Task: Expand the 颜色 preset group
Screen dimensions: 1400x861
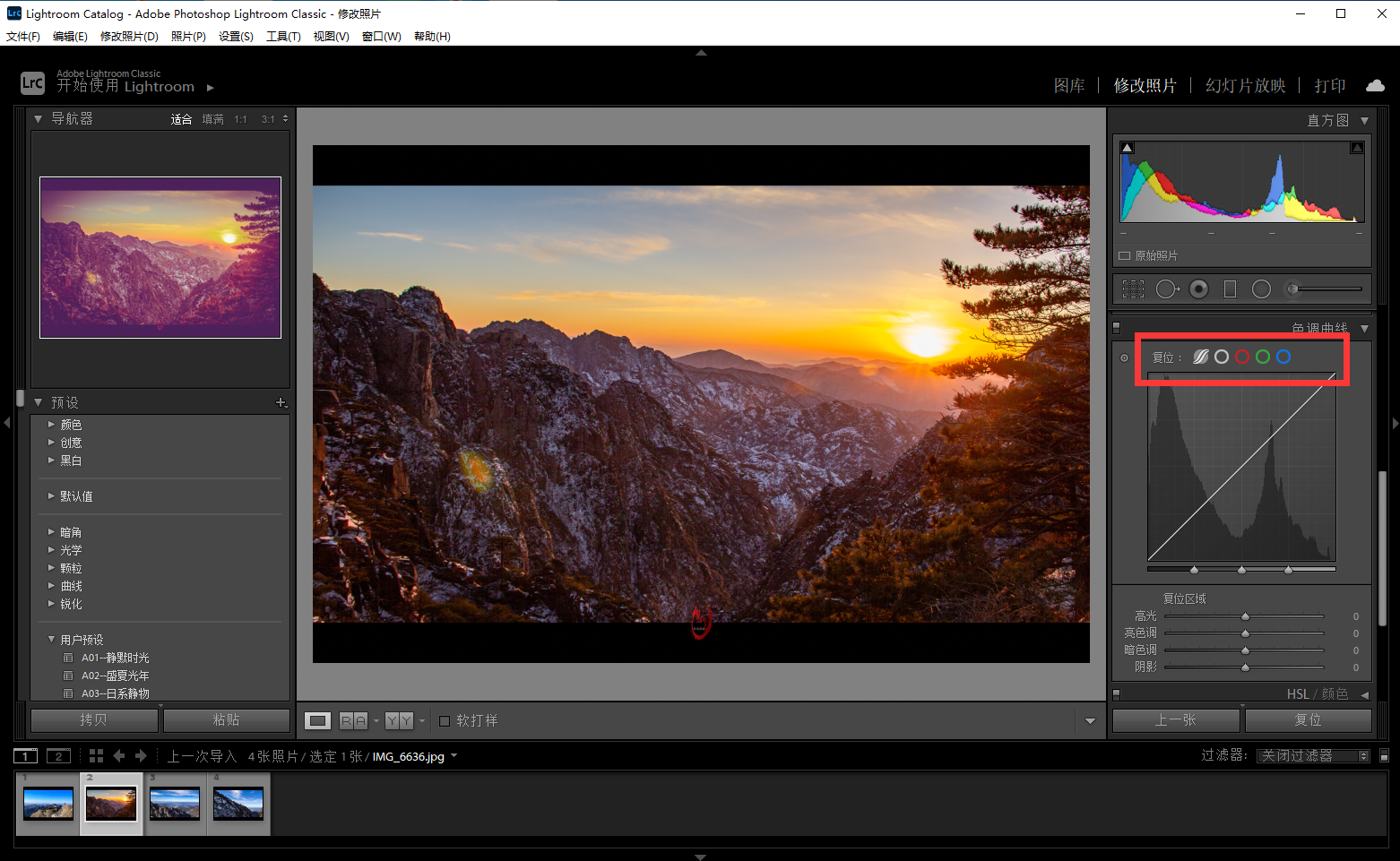Action: [51, 424]
